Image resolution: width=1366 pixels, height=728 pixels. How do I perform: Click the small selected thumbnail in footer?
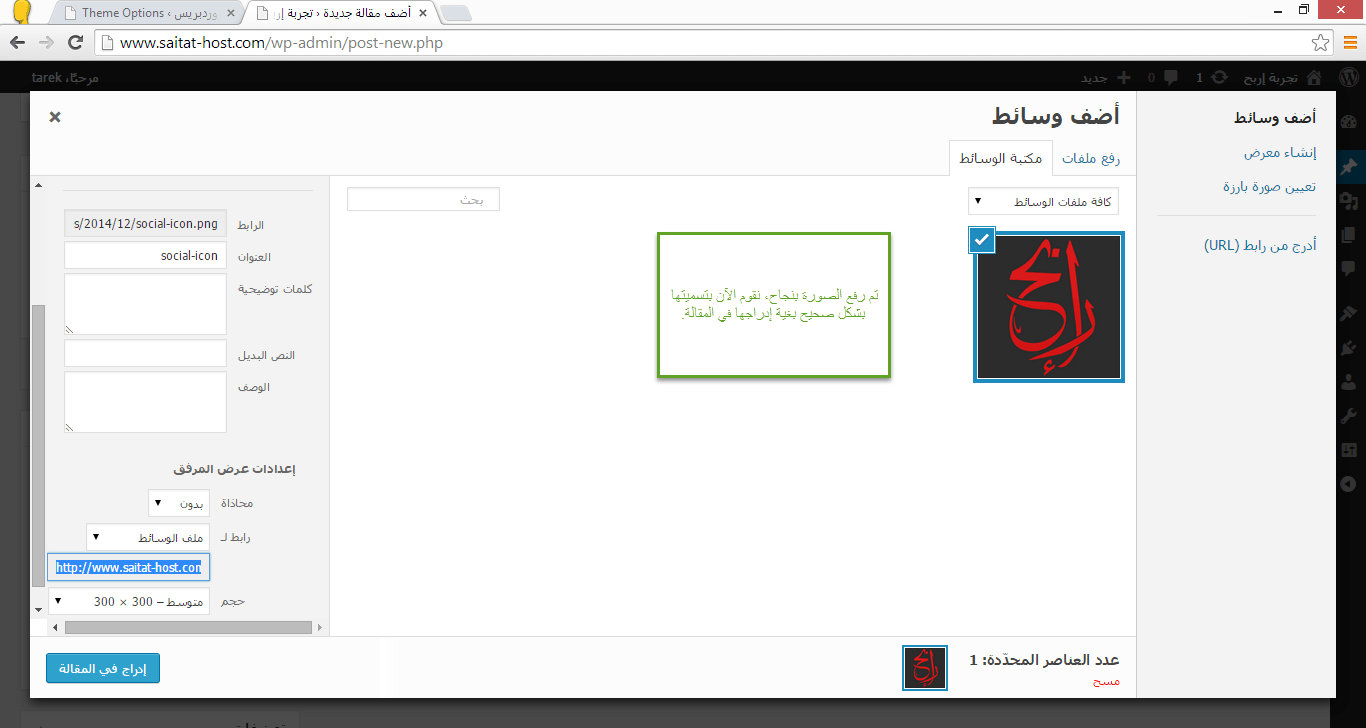click(x=924, y=667)
